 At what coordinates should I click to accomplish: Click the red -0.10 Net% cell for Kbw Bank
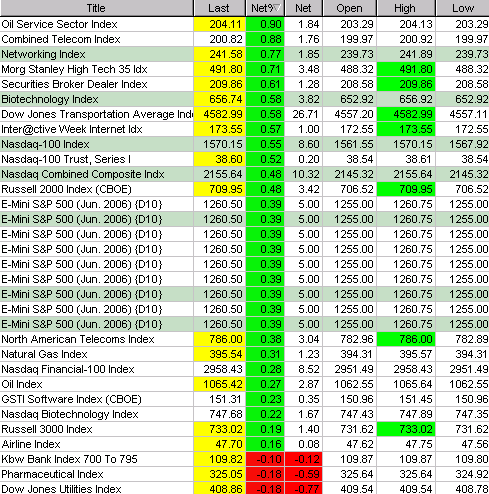265,459
